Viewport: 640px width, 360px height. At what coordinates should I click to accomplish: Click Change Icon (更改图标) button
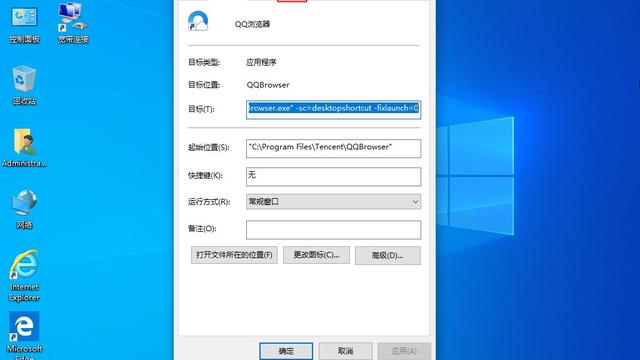pos(316,255)
